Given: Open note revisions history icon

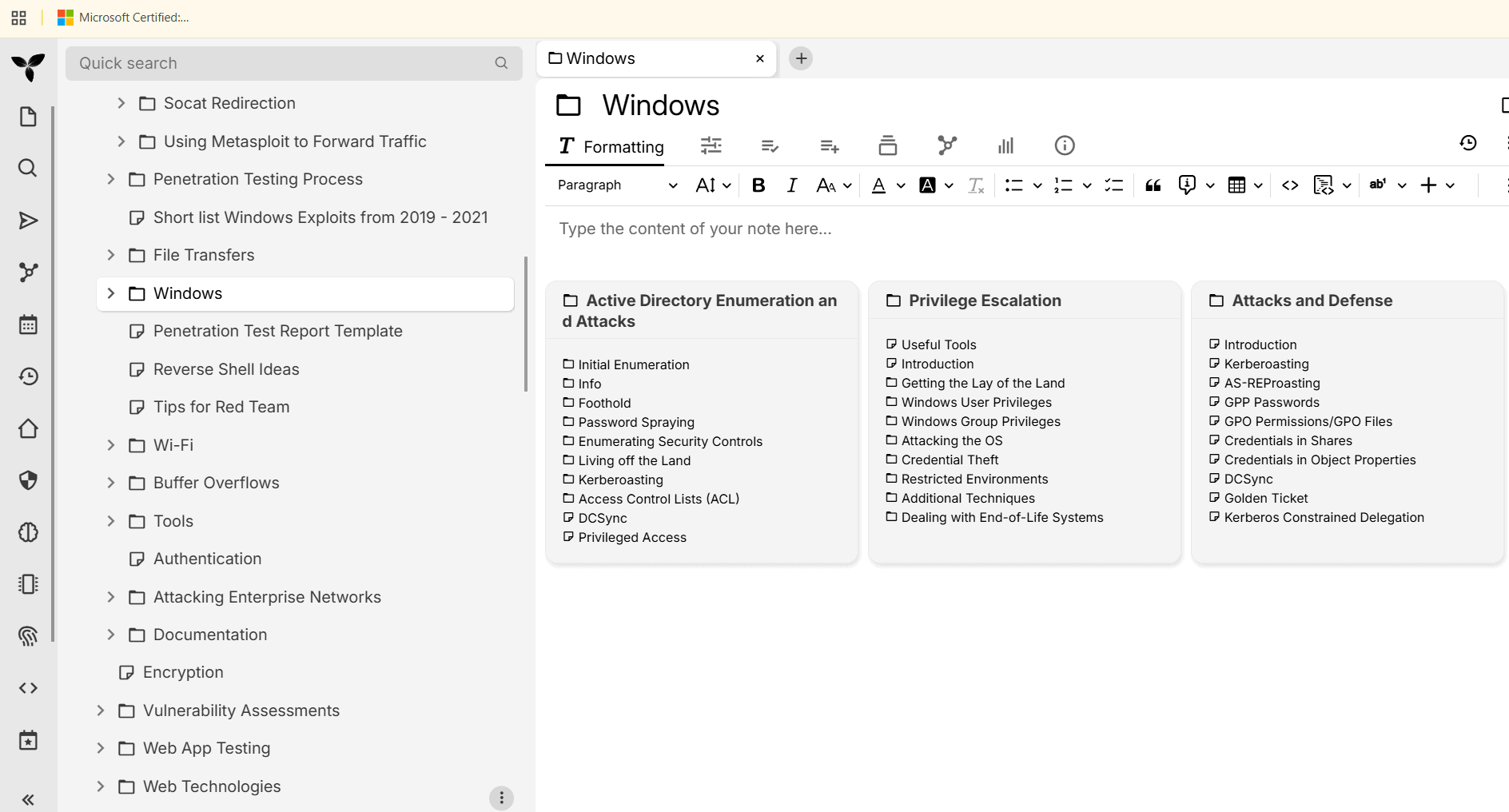Looking at the screenshot, I should (x=1467, y=143).
